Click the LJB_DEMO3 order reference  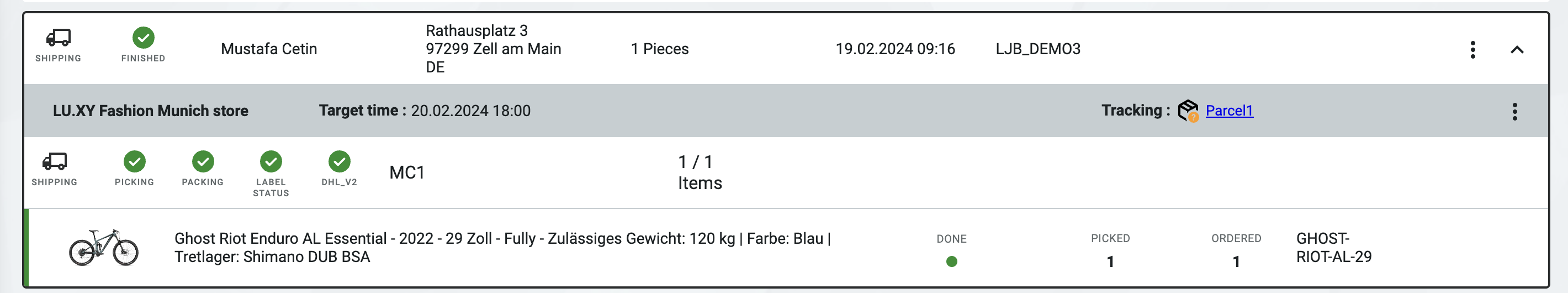[x=1038, y=49]
